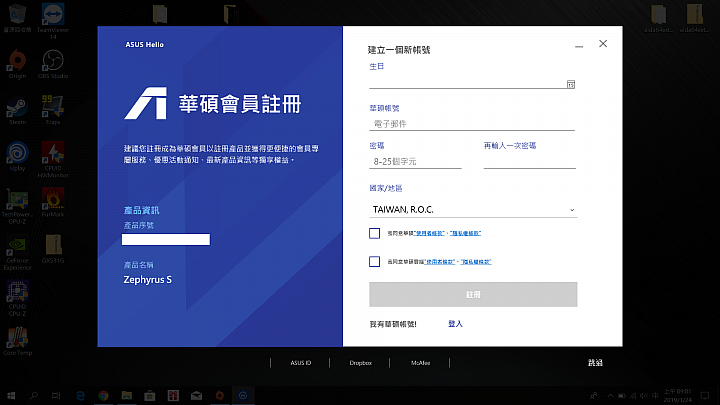720x405 pixels.
Task: Switch to the ASUS ID step
Action: coord(300,363)
